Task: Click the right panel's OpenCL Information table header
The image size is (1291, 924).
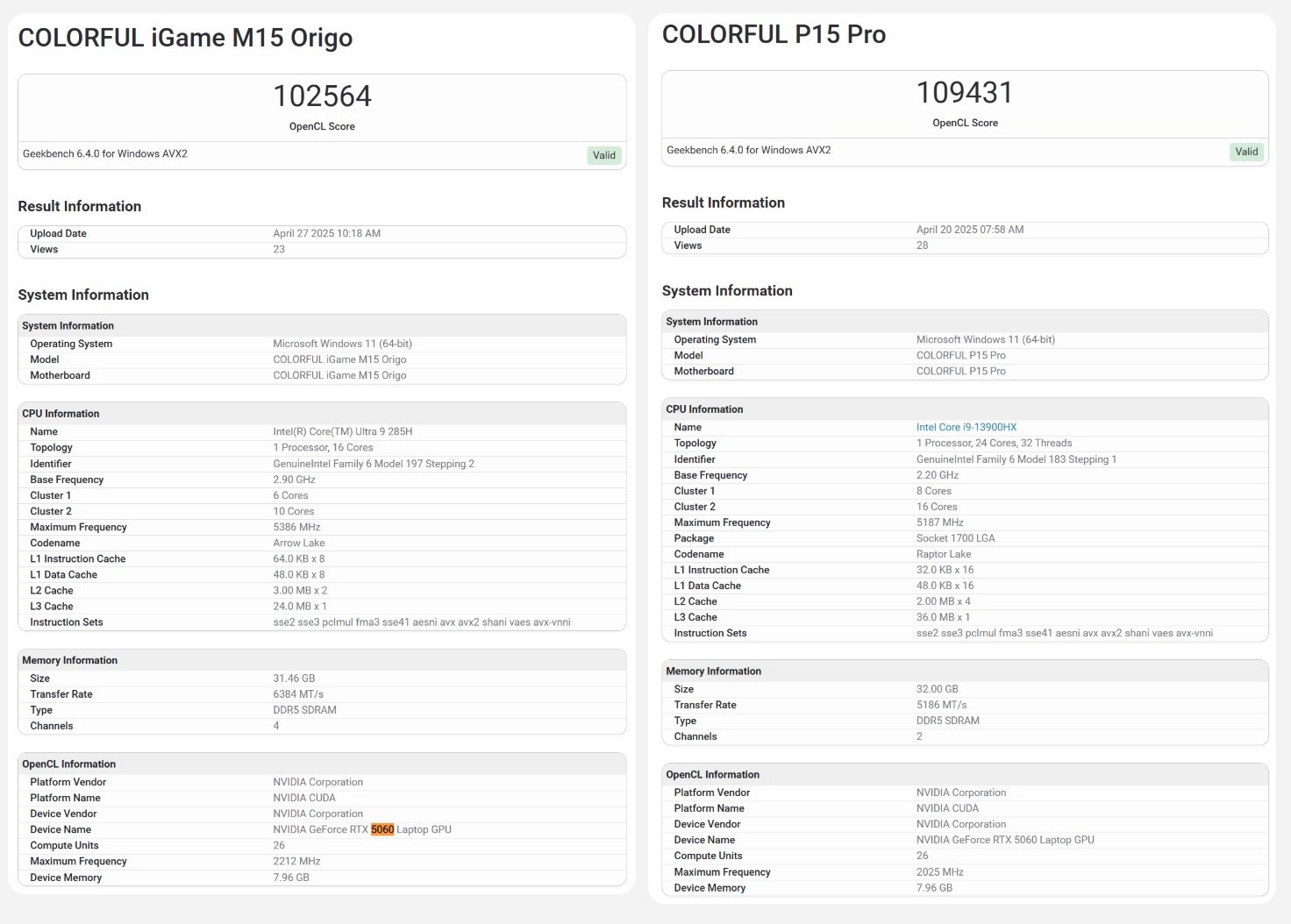Action: pyautogui.click(x=712, y=775)
